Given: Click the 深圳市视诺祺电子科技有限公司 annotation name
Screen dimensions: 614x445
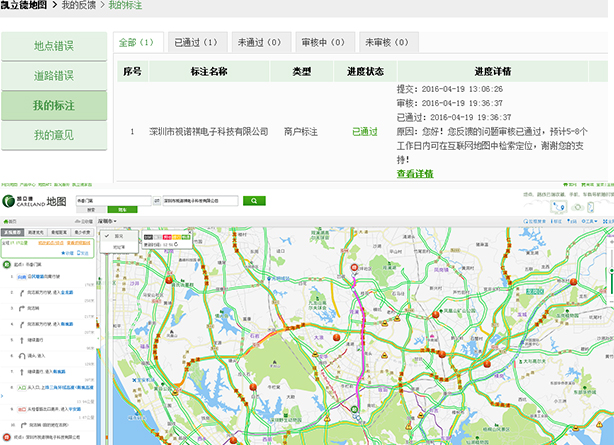Looking at the screenshot, I should (x=209, y=132).
